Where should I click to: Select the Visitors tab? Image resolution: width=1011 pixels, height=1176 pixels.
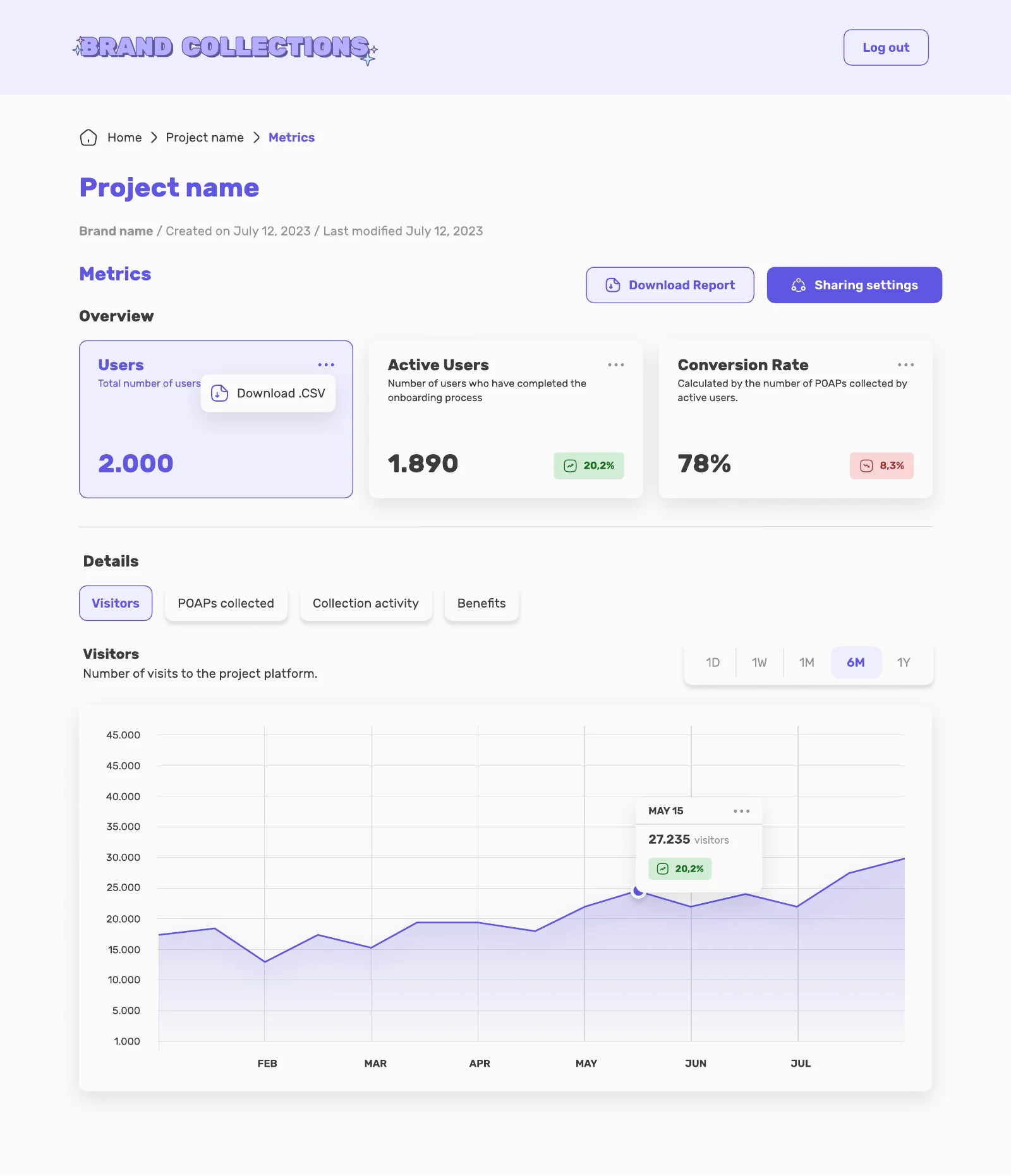pyautogui.click(x=116, y=603)
